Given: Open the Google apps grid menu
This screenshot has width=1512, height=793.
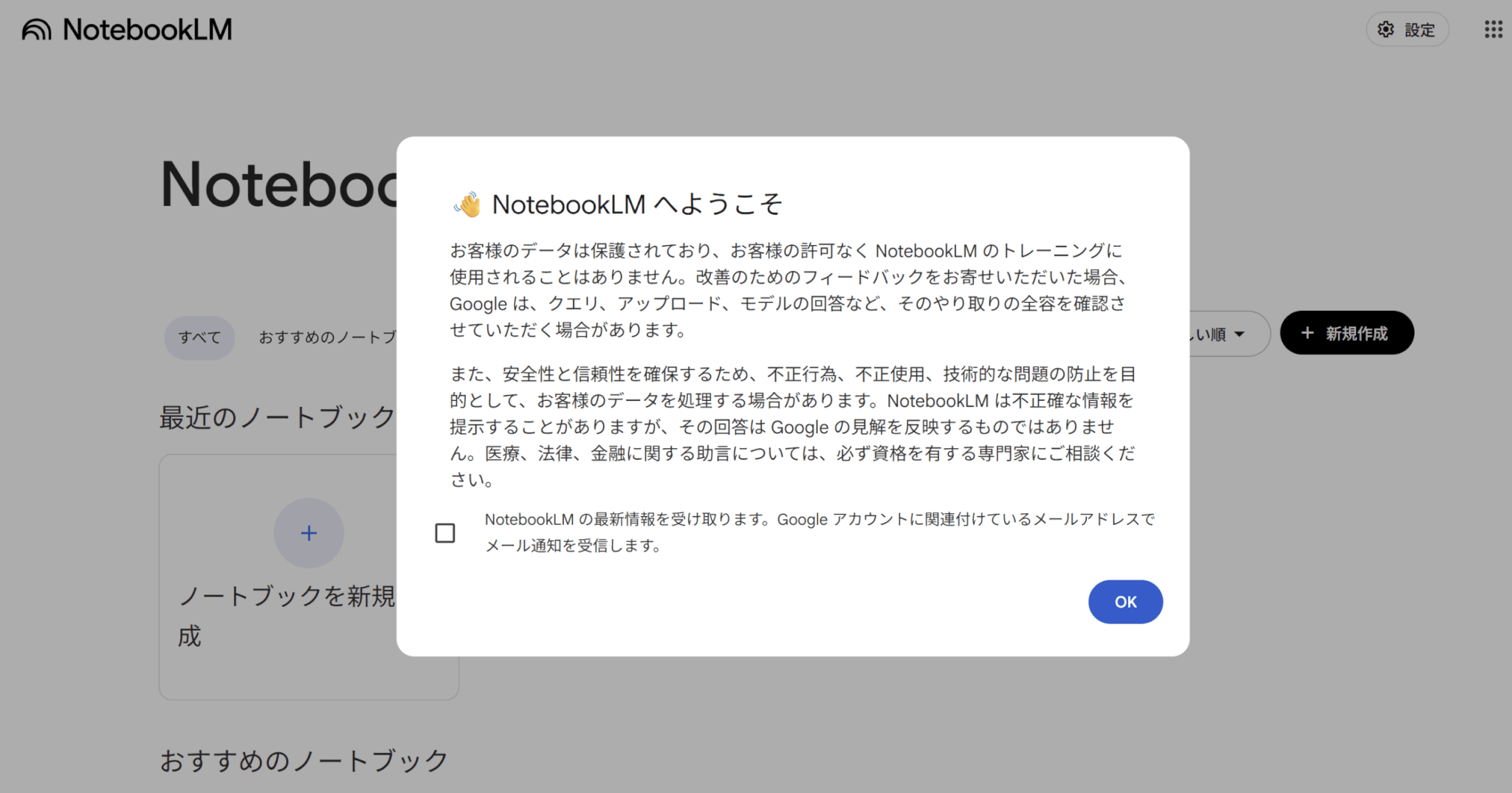Looking at the screenshot, I should [1493, 30].
